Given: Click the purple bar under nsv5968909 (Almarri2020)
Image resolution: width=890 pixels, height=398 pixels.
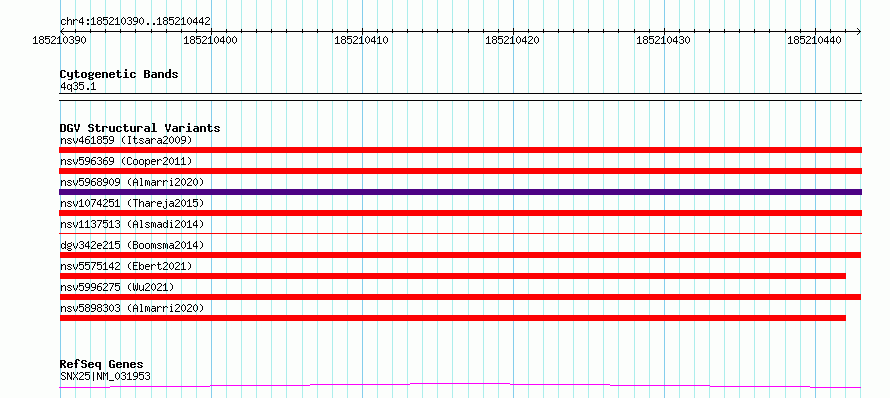Looking at the screenshot, I should pyautogui.click(x=460, y=192).
